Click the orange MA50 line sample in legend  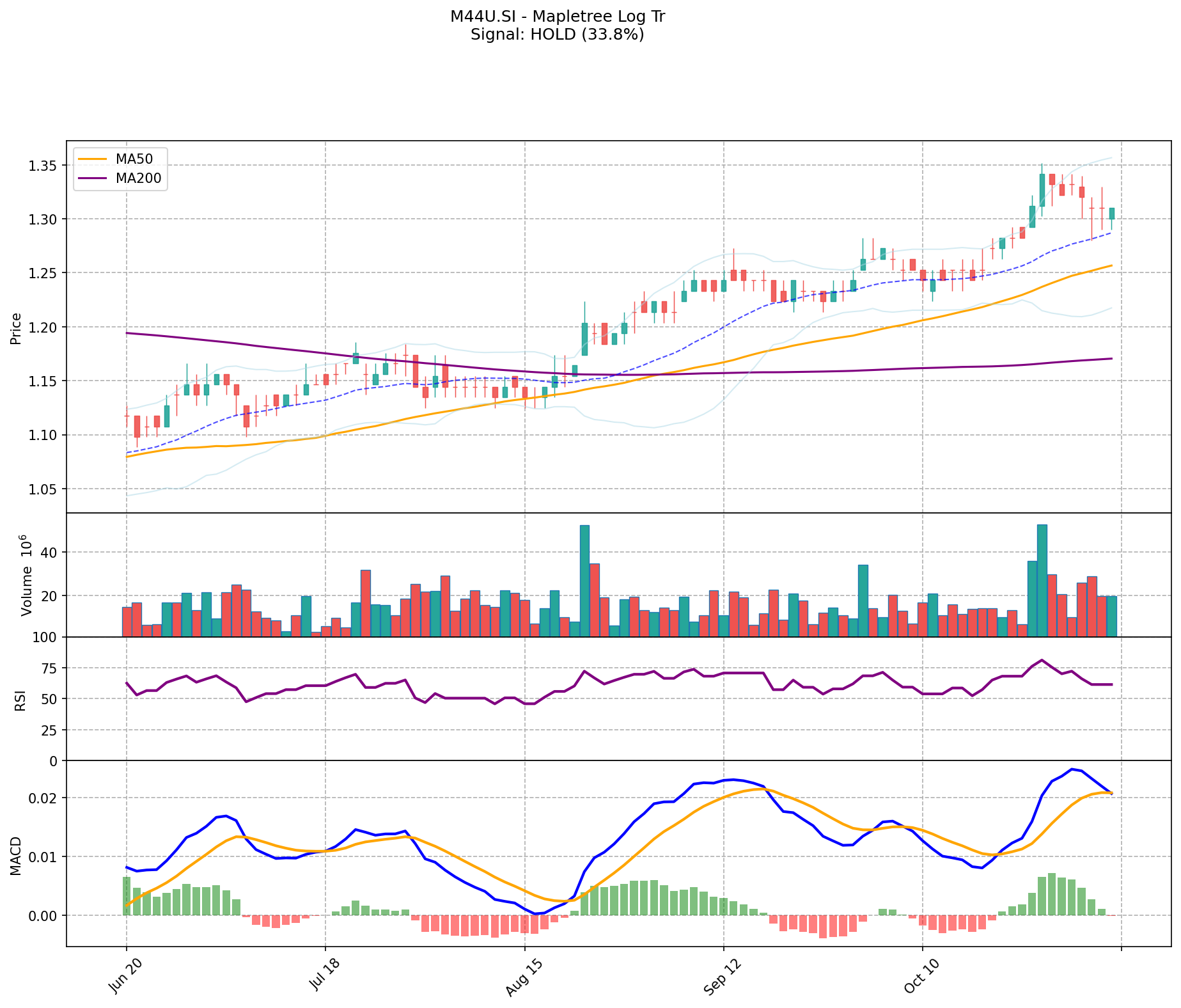point(92,158)
